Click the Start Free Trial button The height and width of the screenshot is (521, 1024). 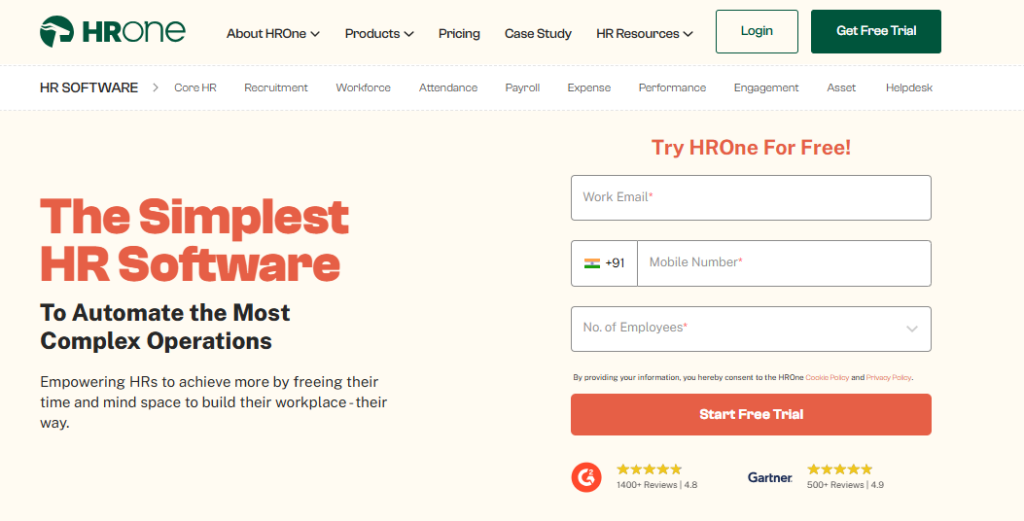[x=751, y=415]
